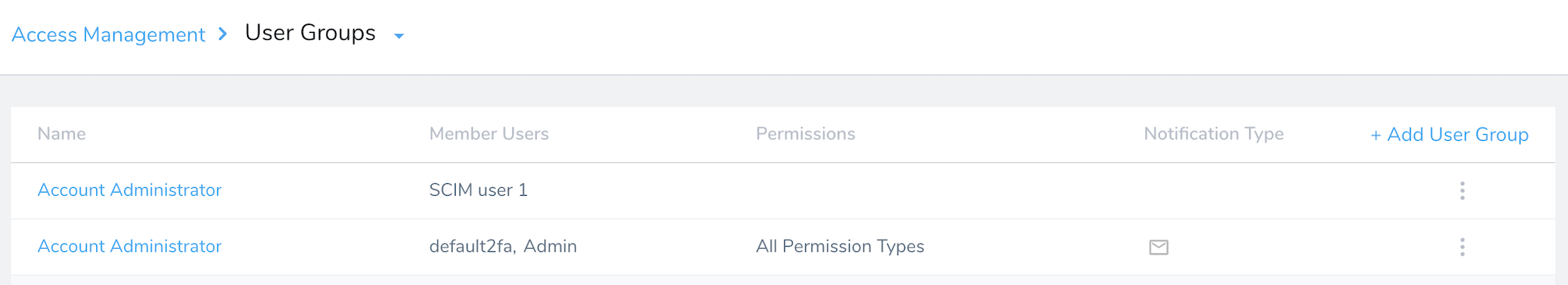Open options menu for default2fa, Admin group
Viewport: 1568px width, 285px height.
tap(1462, 247)
